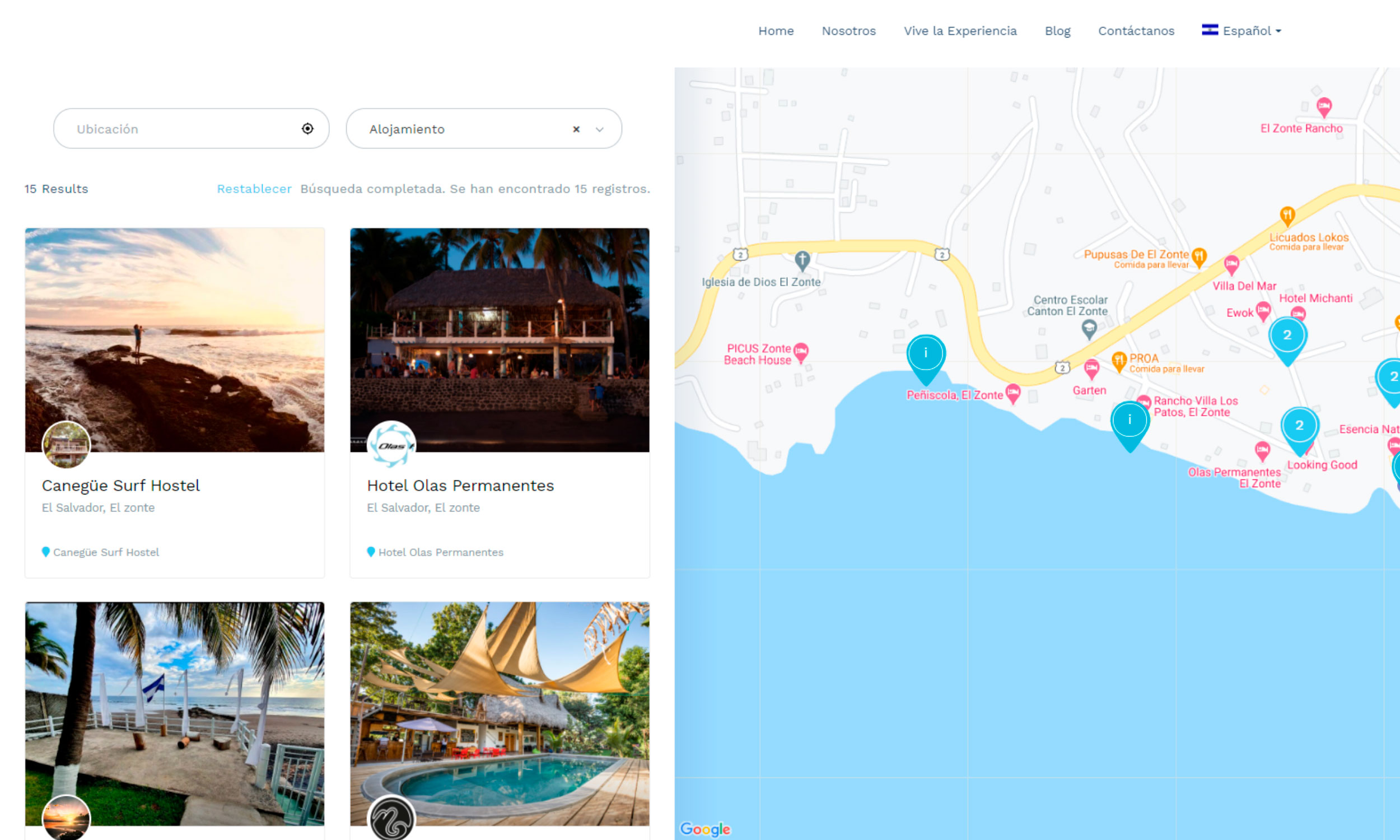Image resolution: width=1400 pixels, height=840 pixels.
Task: Click the Olas logo avatar on hotel card
Action: tap(391, 445)
